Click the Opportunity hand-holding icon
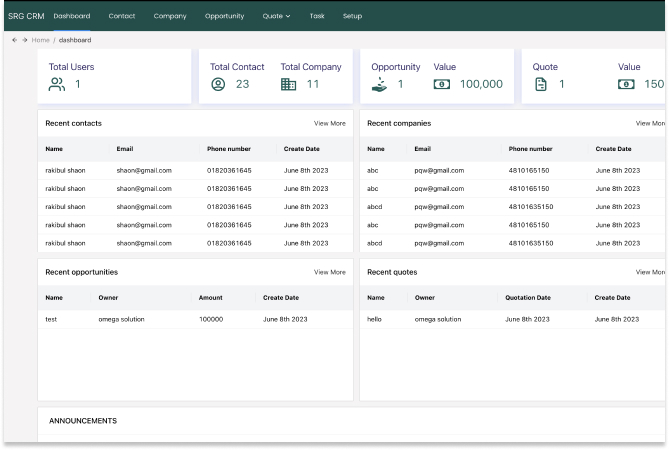The width and height of the screenshot is (669, 450). (x=378, y=84)
